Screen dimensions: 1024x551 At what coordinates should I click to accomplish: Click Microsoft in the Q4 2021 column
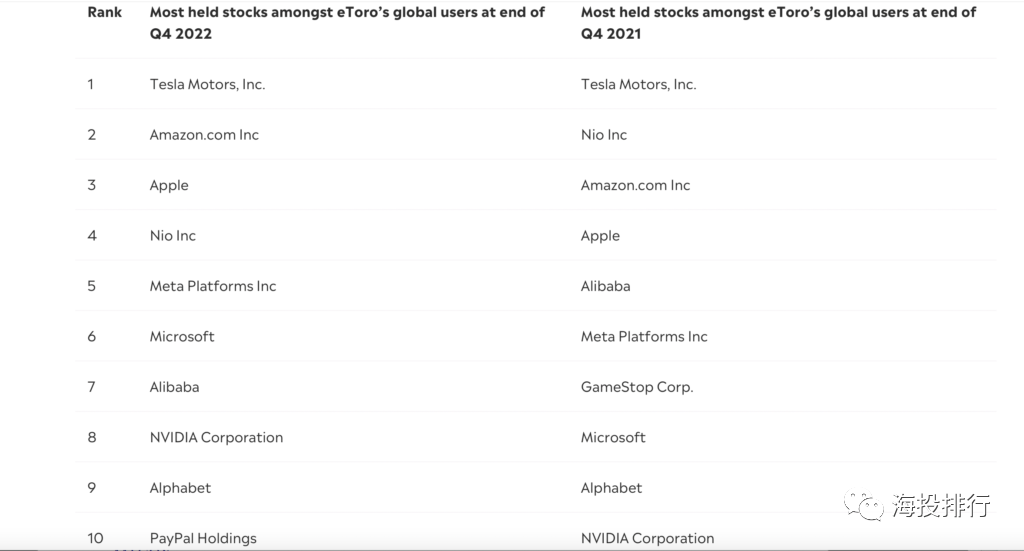tap(613, 437)
